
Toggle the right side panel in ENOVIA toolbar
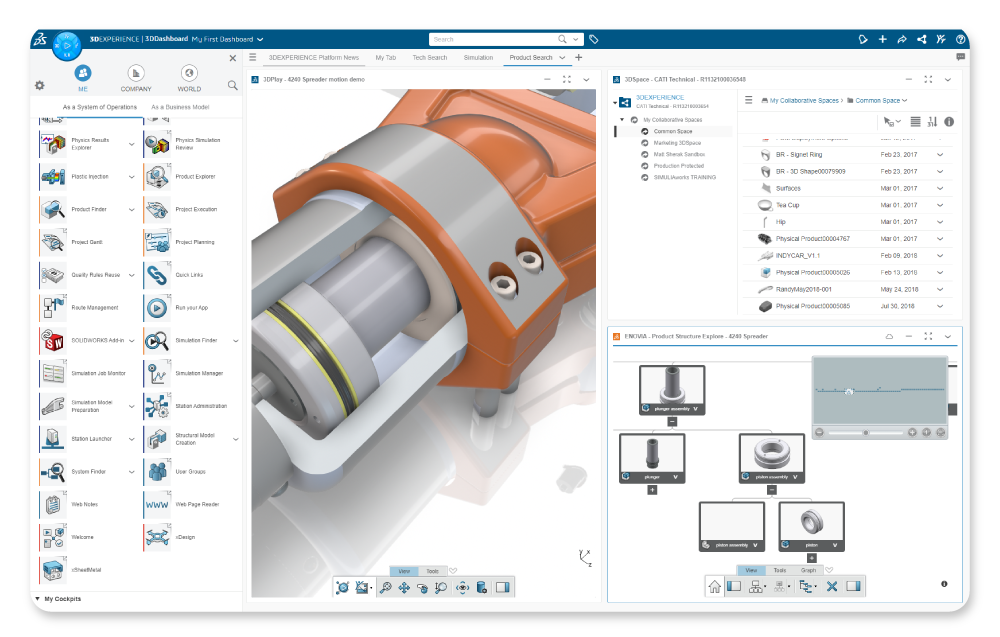(853, 587)
